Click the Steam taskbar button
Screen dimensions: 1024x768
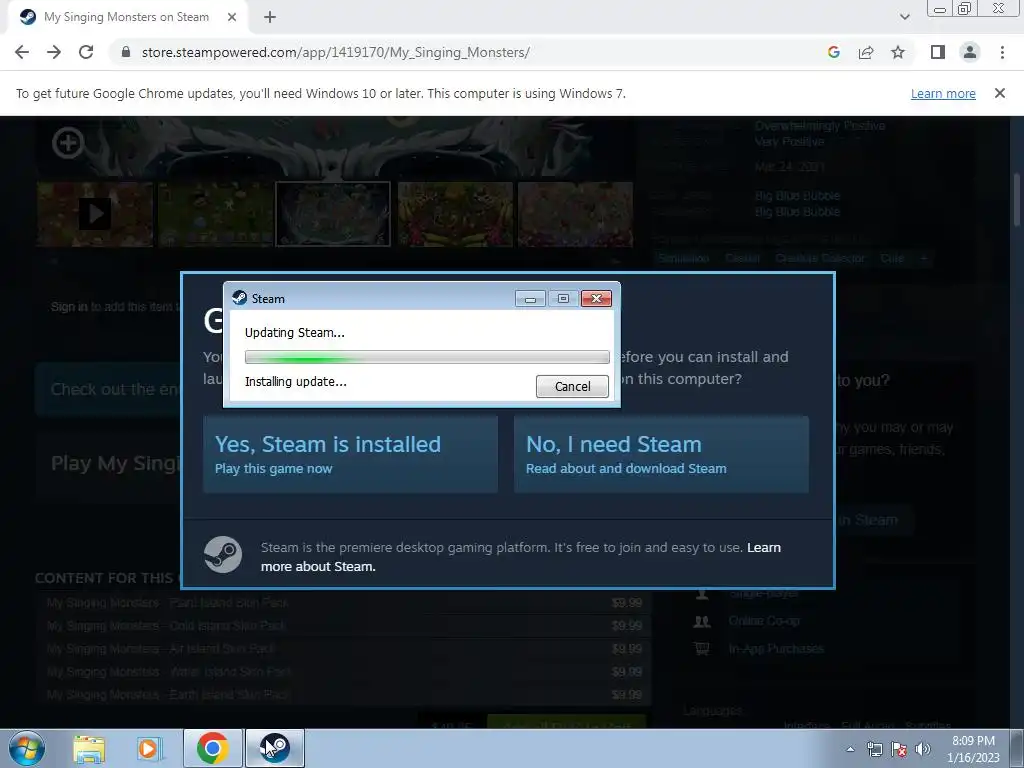click(x=274, y=748)
